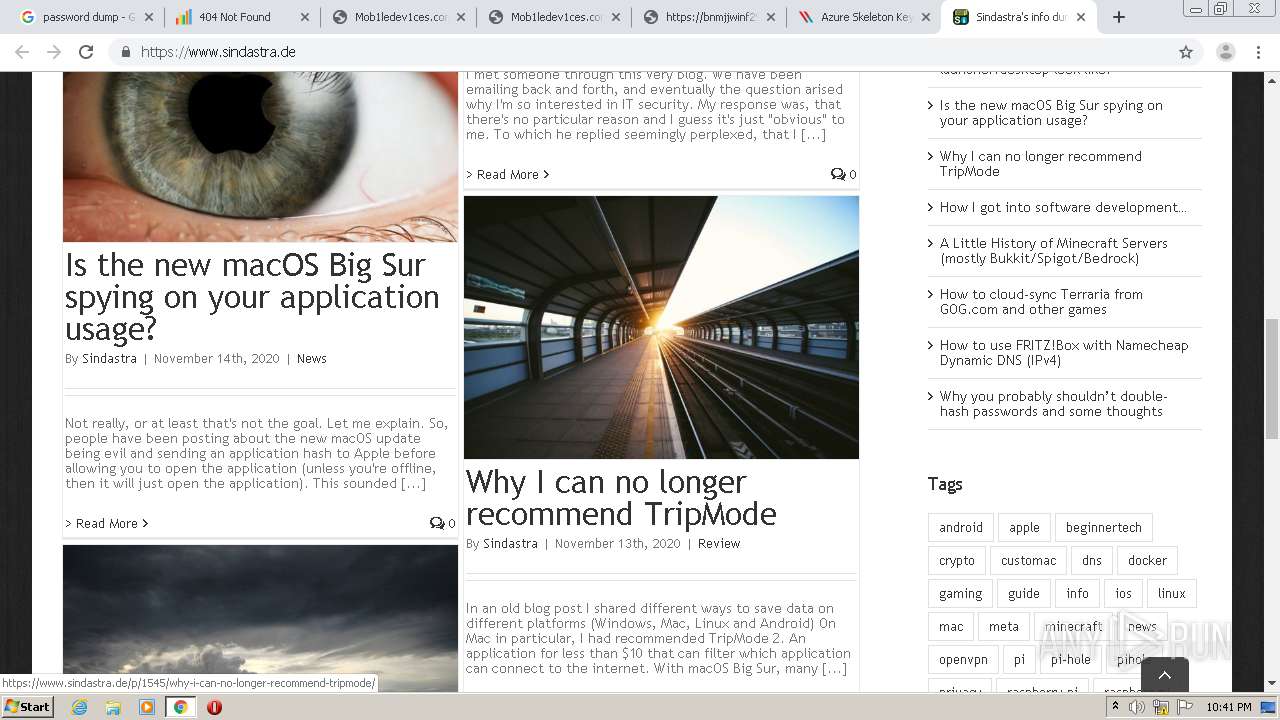Switch to the Azure Skeleton Key tab
Screen dimensions: 1280x720
[x=864, y=17]
